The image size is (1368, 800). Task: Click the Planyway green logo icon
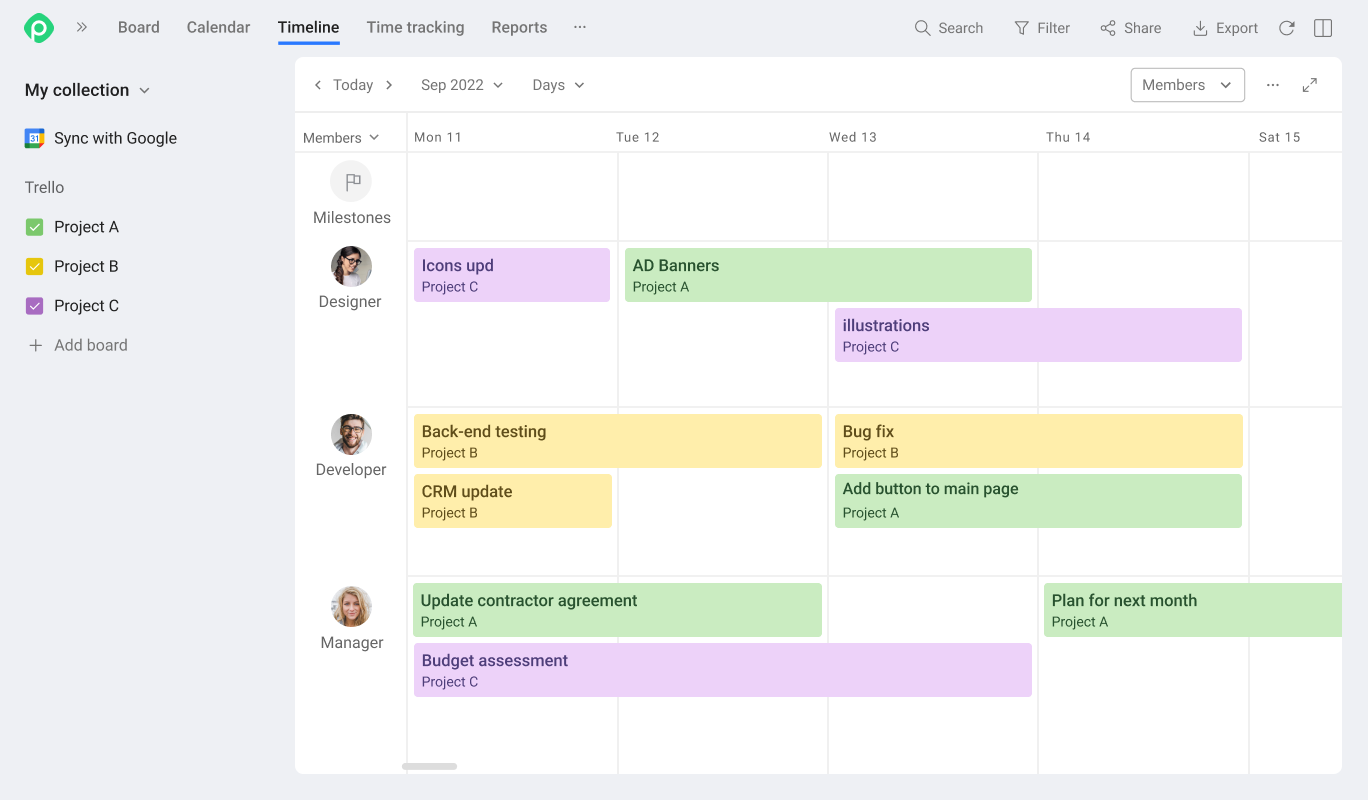(x=39, y=28)
